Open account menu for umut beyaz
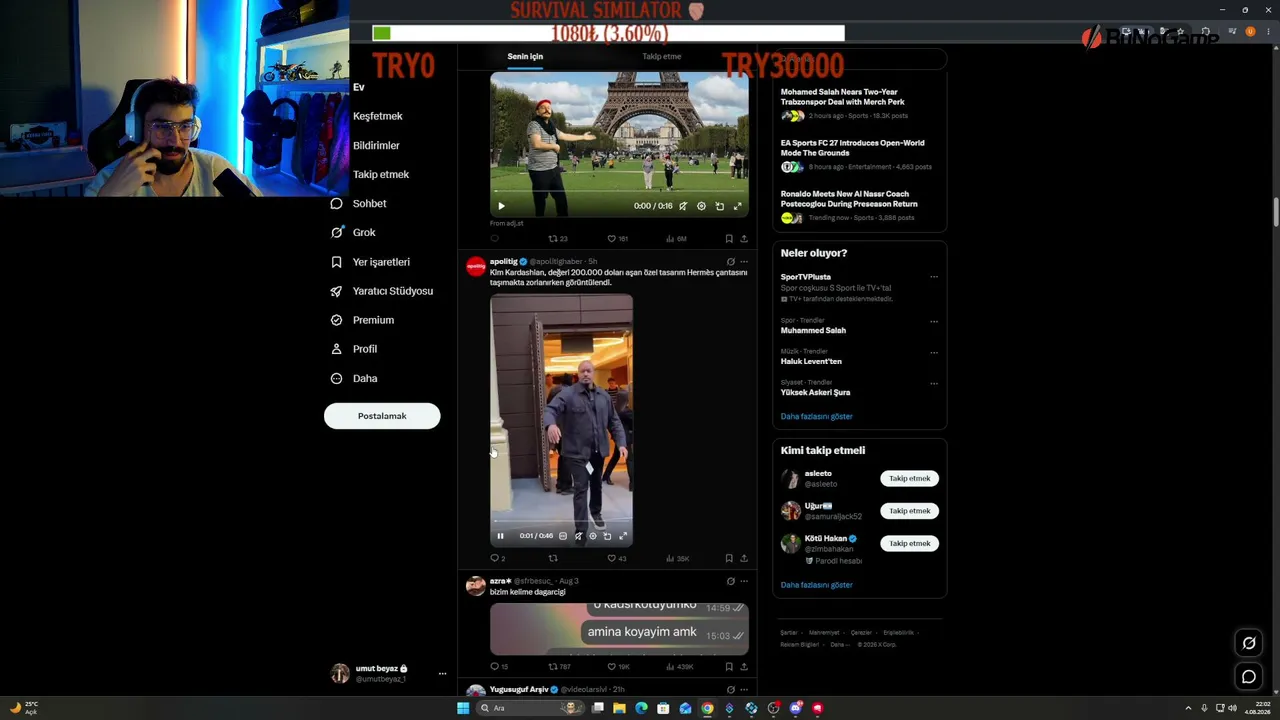This screenshot has height=720, width=1280. point(390,673)
